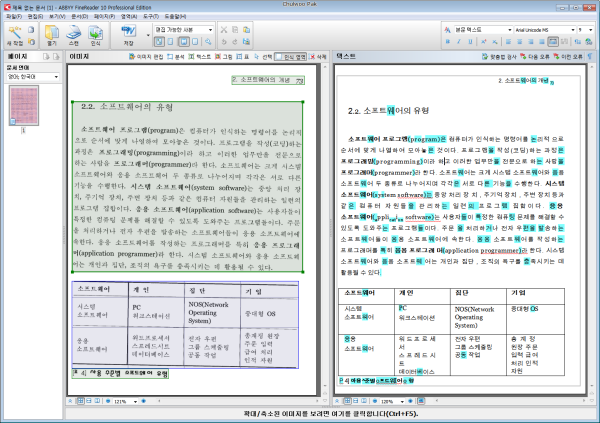Click the 열기 (Open) folder icon
The width and height of the screenshot is (600, 423).
coord(52,33)
